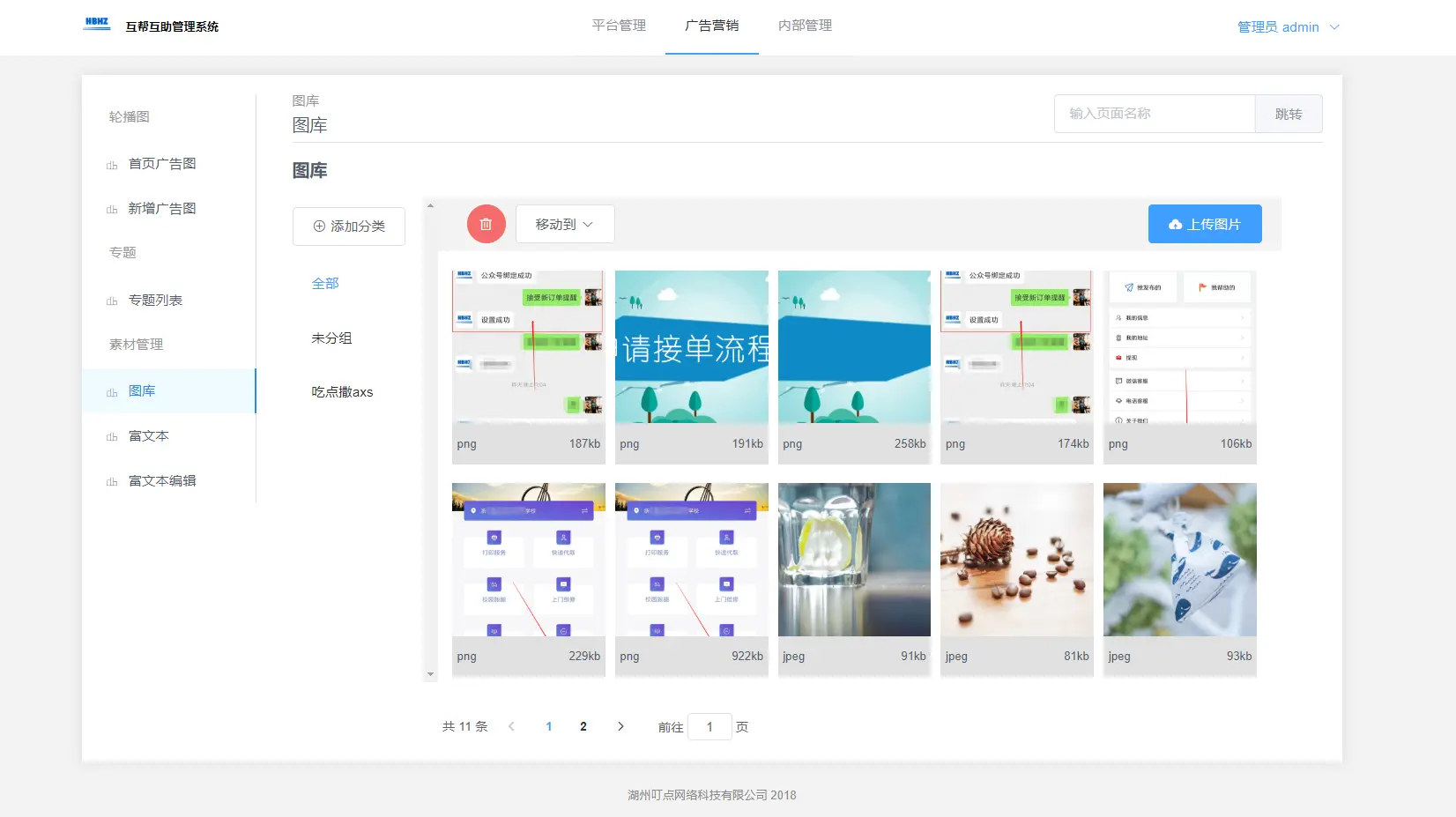Screen dimensions: 1456x817
Task: Select the 未分组 category
Action: pos(331,338)
